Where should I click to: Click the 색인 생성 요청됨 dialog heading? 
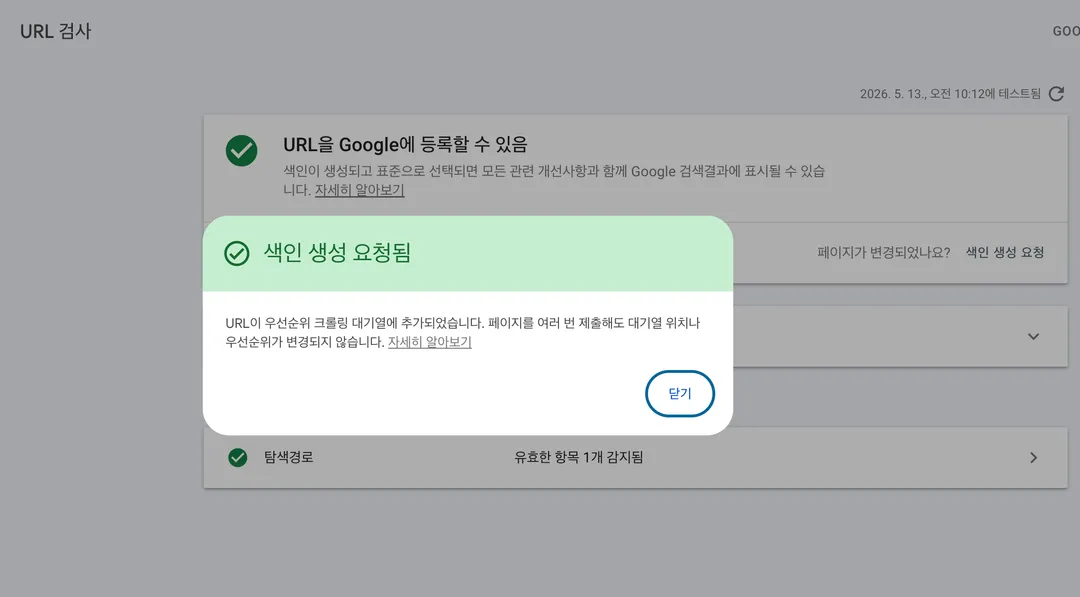coord(338,253)
